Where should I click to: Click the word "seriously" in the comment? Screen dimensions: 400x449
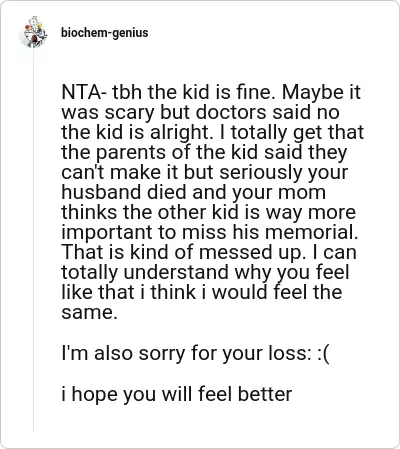261,172
